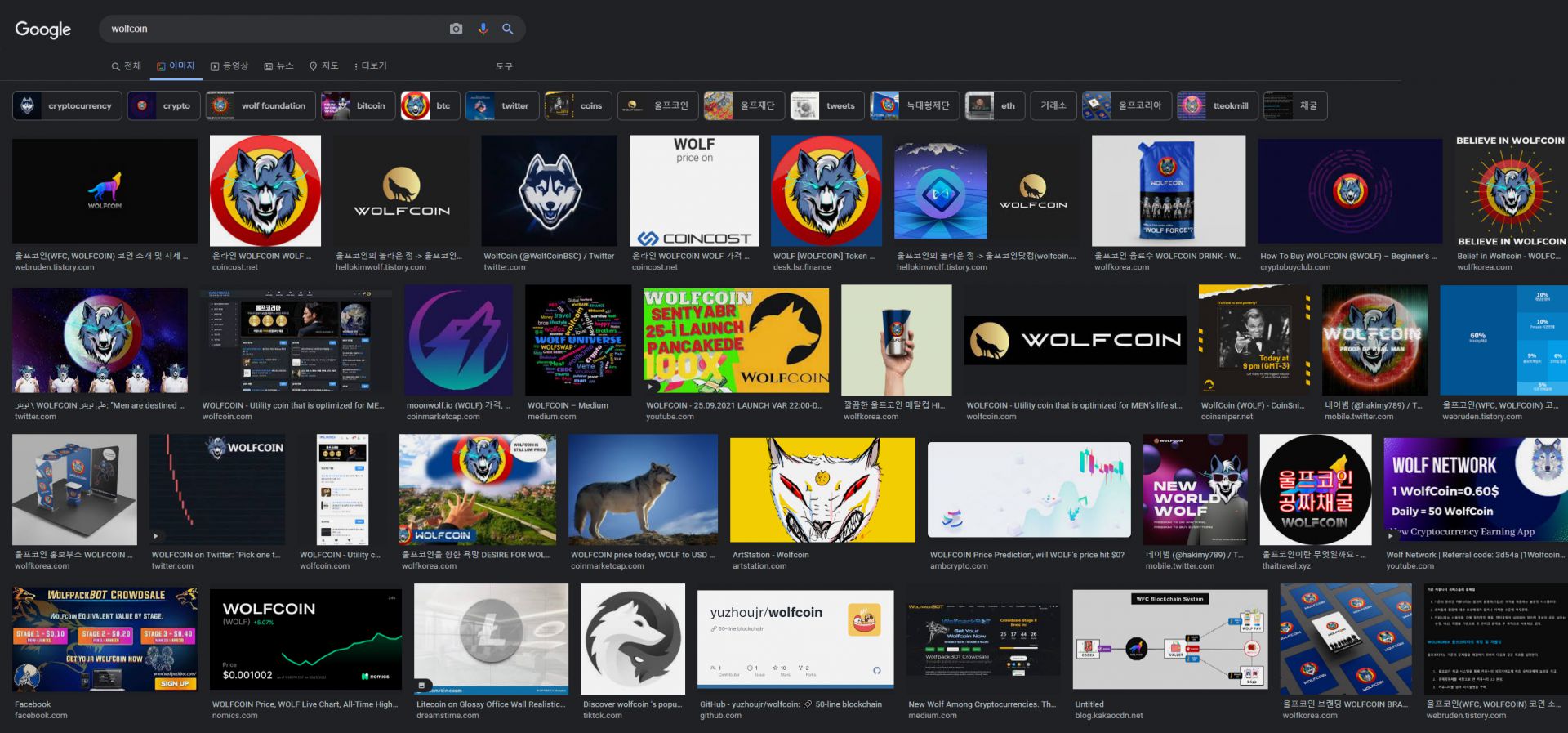The height and width of the screenshot is (733, 1568).
Task: Click the Google logo
Action: pyautogui.click(x=43, y=29)
